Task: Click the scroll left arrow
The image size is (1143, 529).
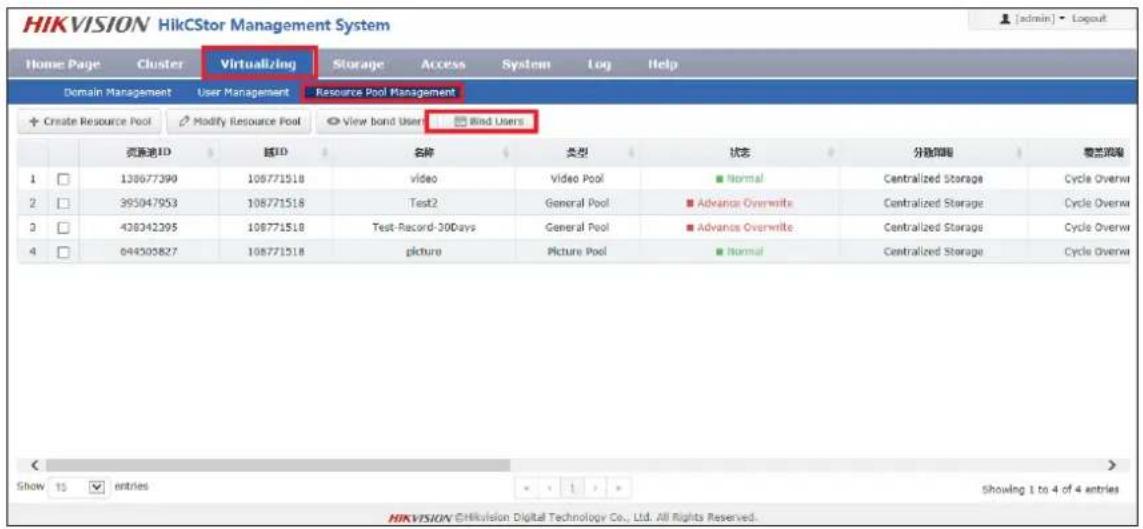Action: click(33, 465)
